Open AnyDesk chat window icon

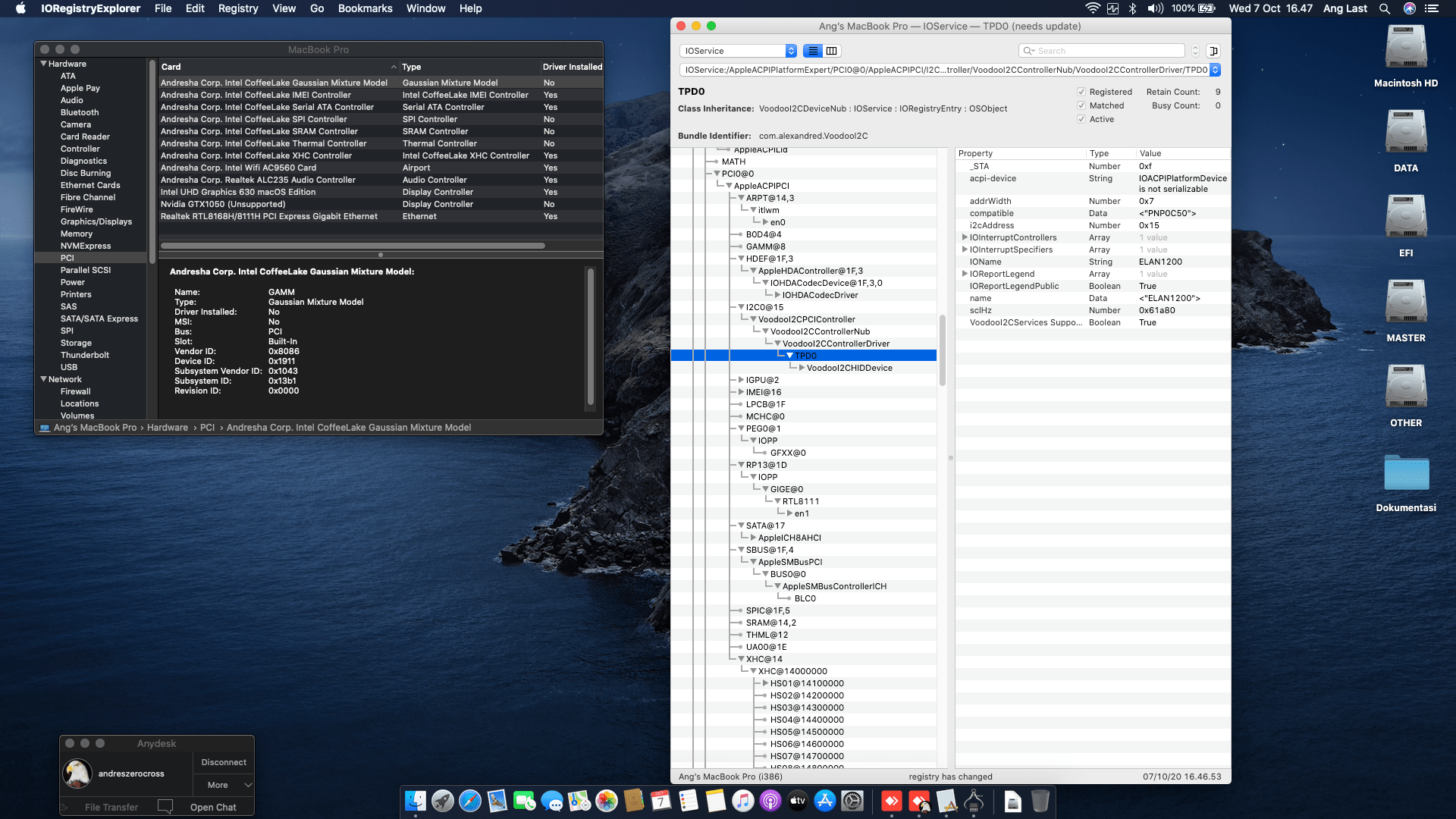tap(165, 807)
